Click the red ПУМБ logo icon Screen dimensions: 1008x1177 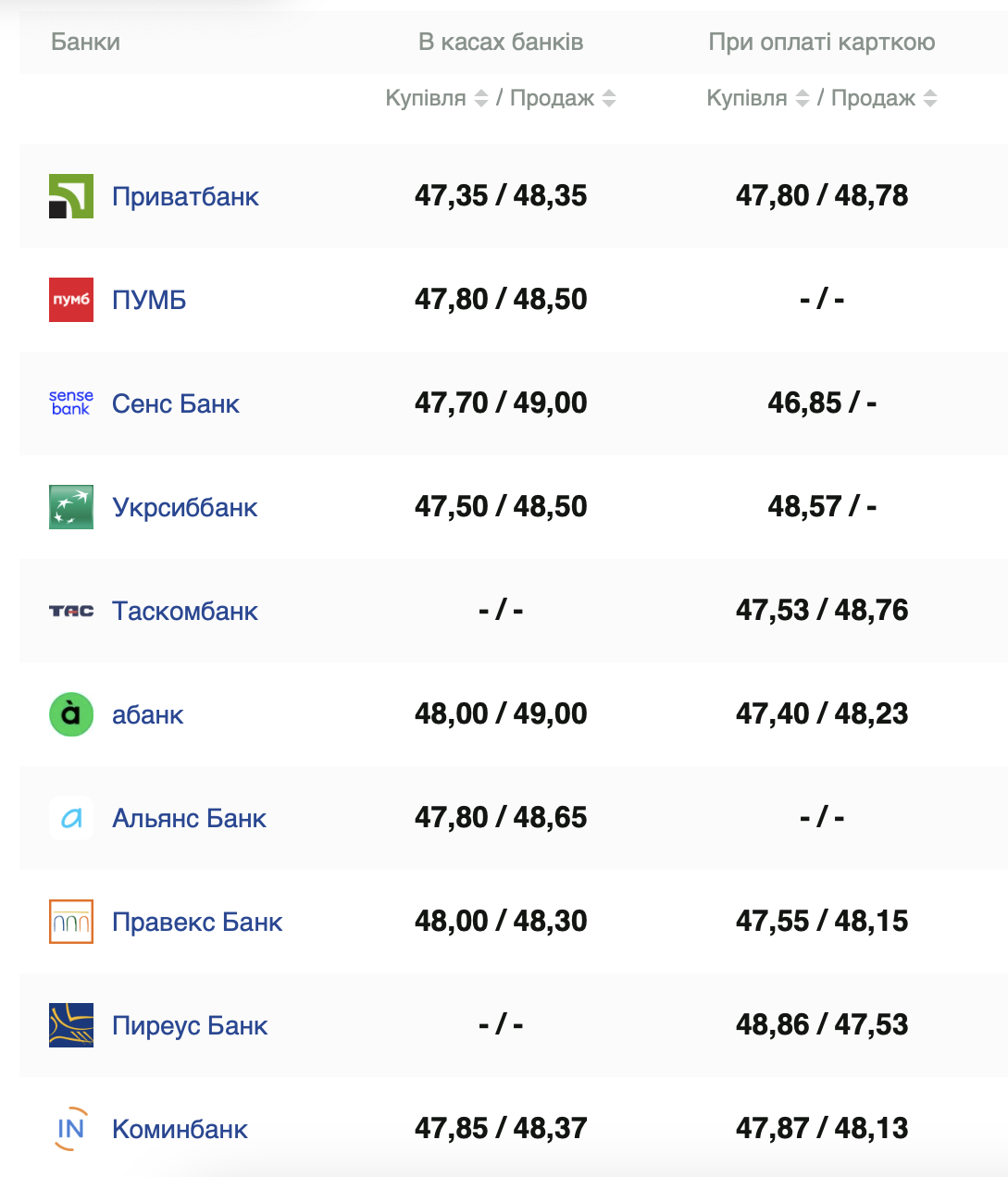[x=71, y=300]
